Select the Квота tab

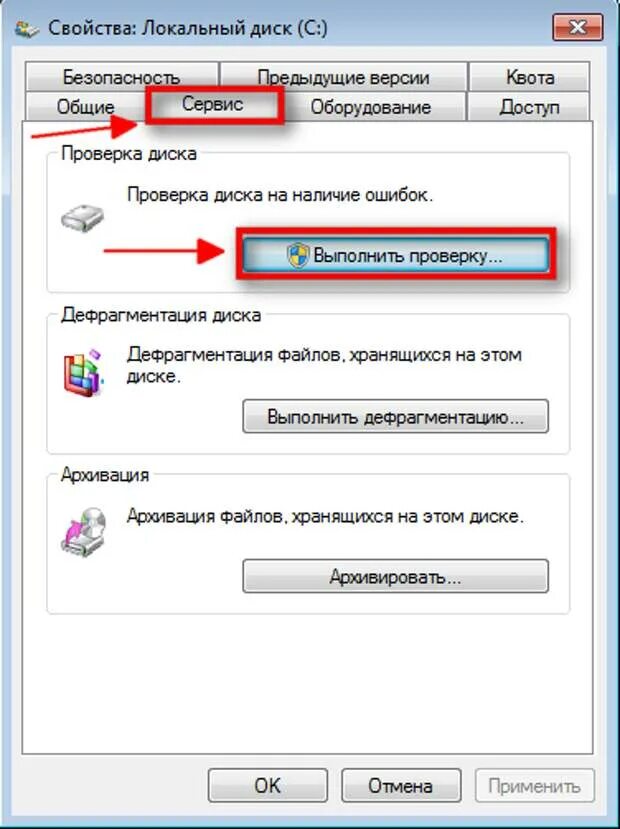pos(529,77)
